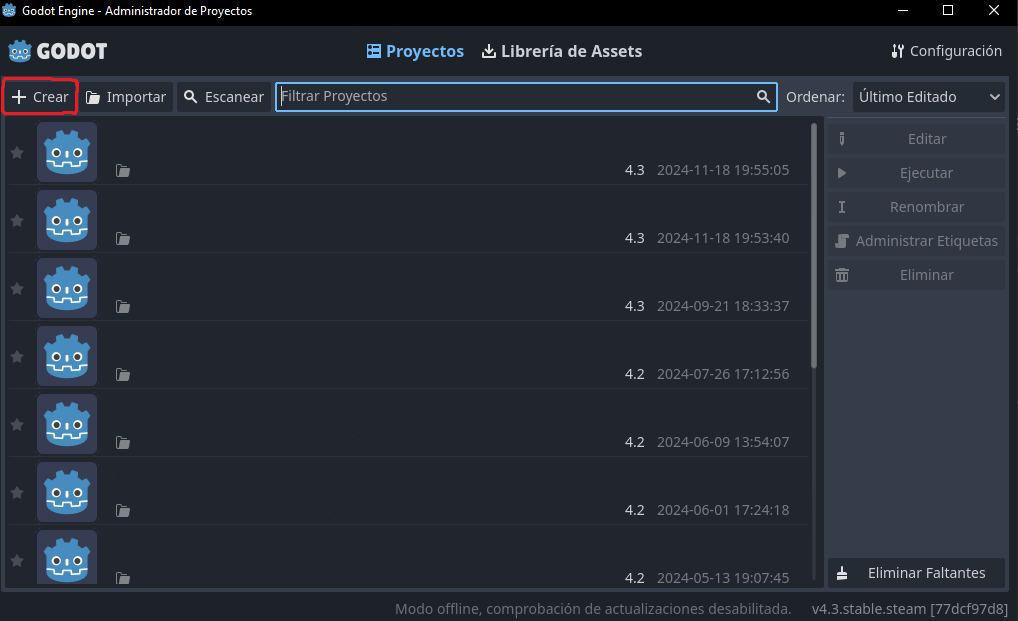Click the magnifier icon in filter field
Viewport: 1018px width, 621px height.
click(x=763, y=97)
